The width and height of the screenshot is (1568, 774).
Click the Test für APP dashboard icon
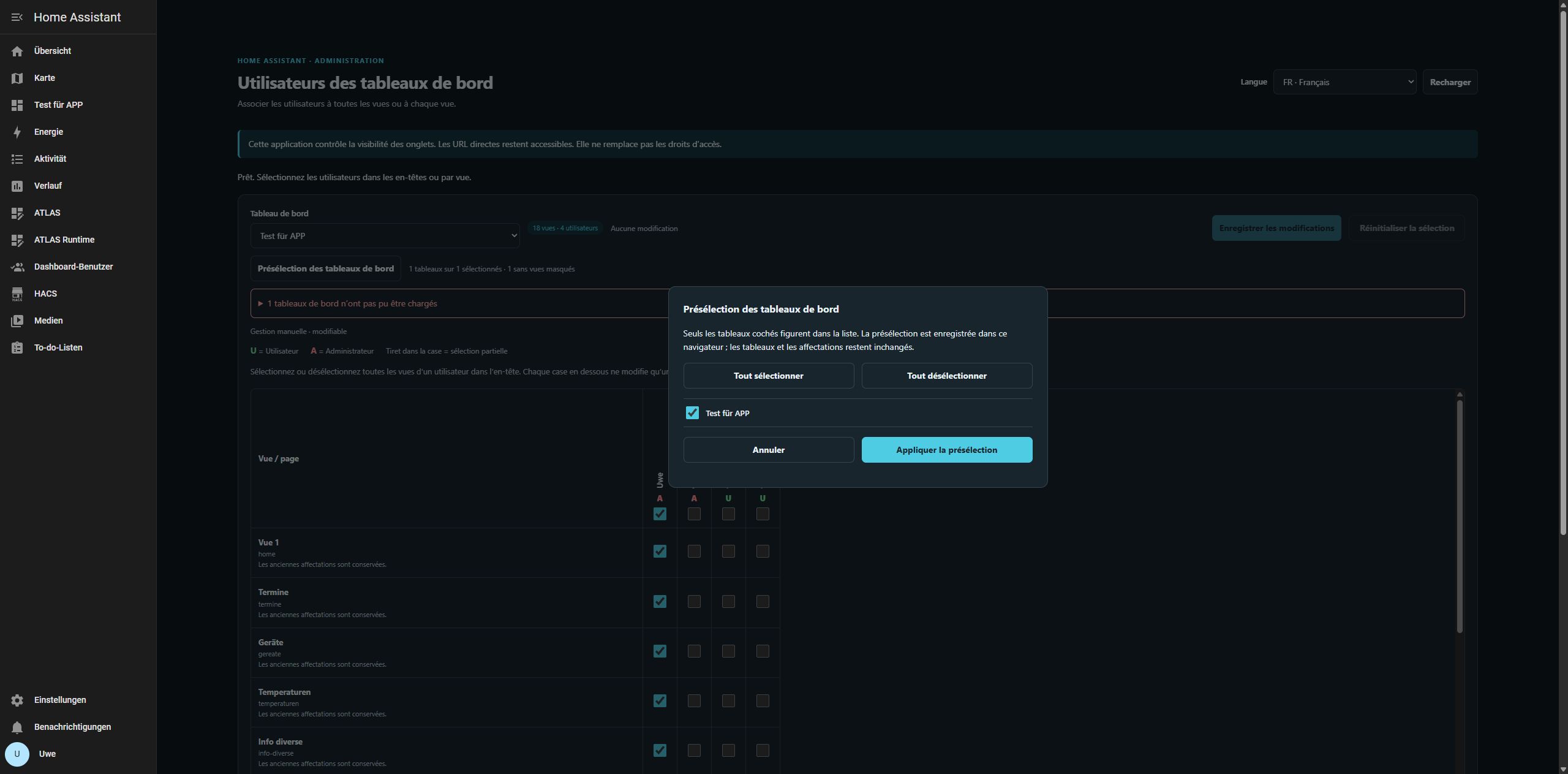pos(17,105)
